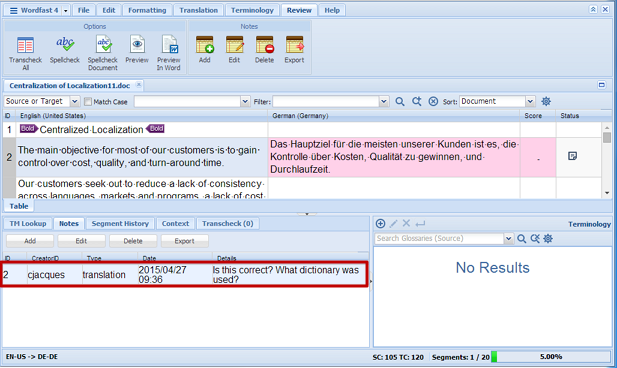Image resolution: width=617 pixels, height=368 pixels.
Task: Click the segment table vertical scrollbar thumb
Action: (607, 137)
